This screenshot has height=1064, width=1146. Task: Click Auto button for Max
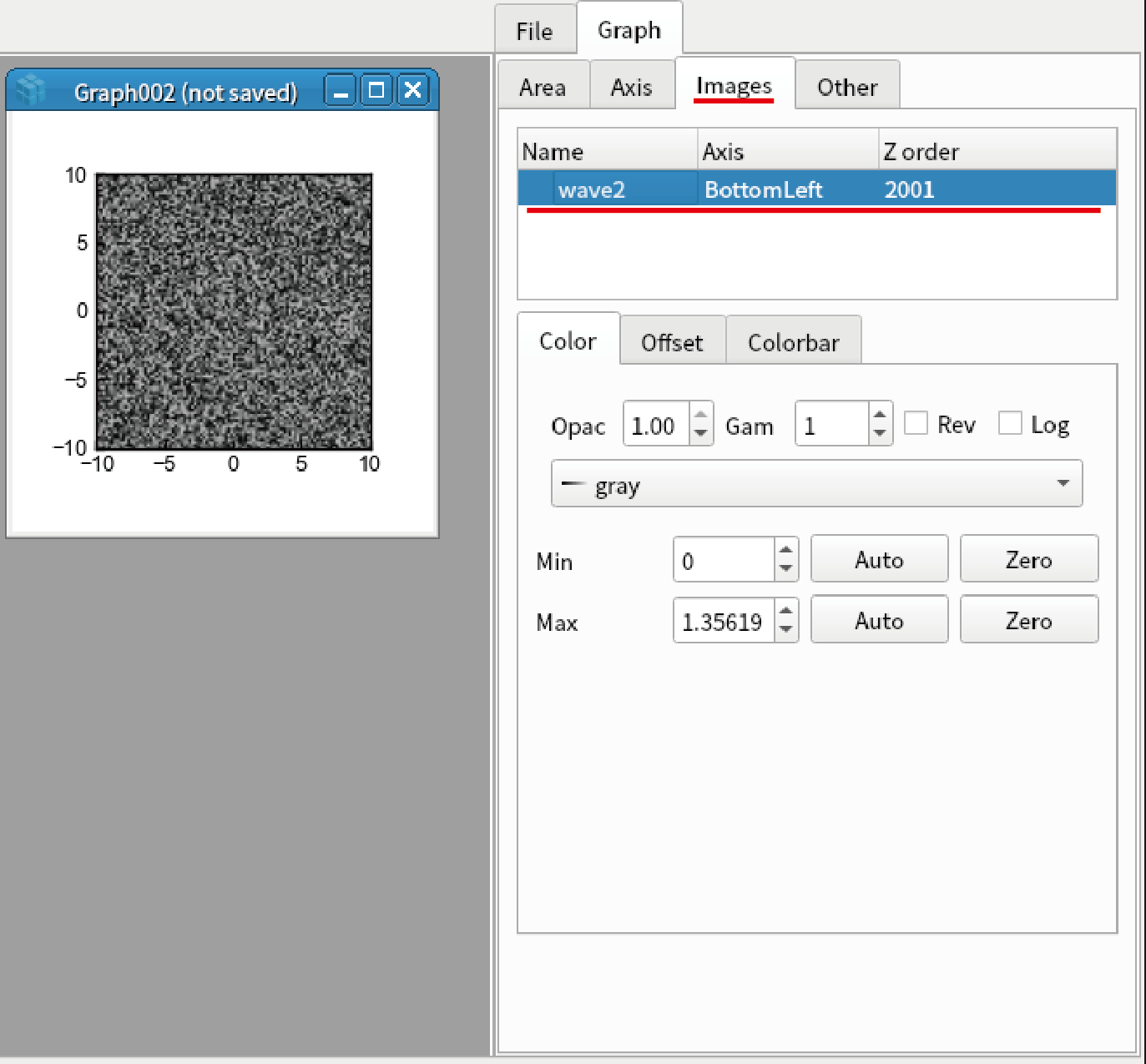pyautogui.click(x=880, y=620)
